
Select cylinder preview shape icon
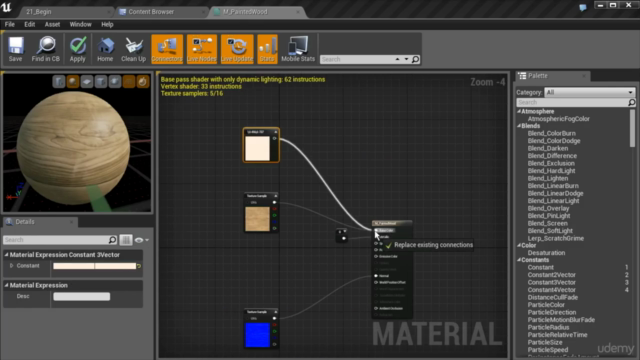pyautogui.click(x=59, y=82)
